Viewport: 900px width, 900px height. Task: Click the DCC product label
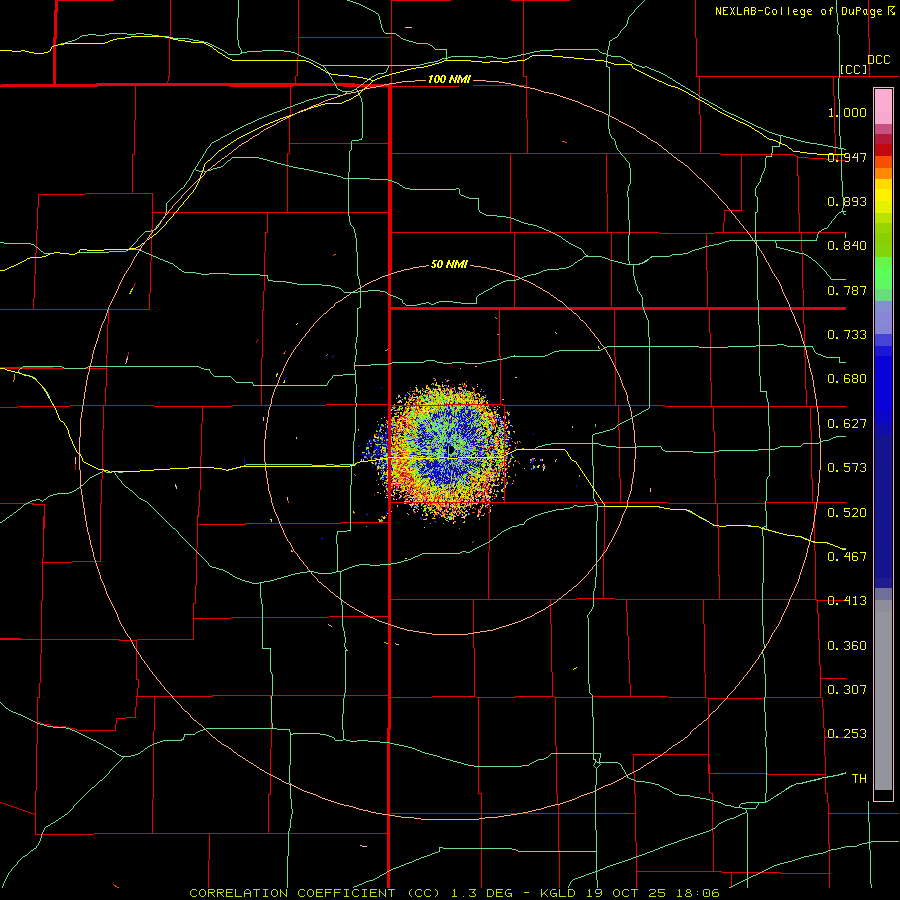tap(879, 60)
